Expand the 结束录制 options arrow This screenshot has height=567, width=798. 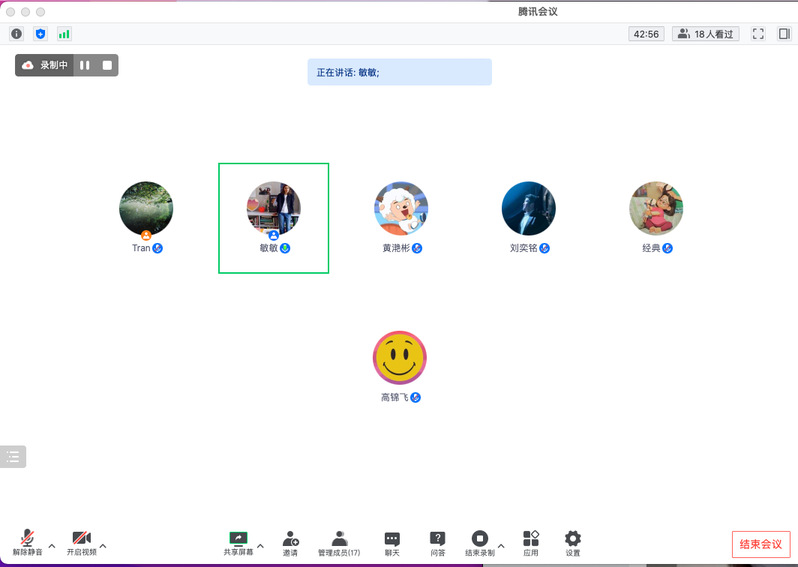(501, 546)
